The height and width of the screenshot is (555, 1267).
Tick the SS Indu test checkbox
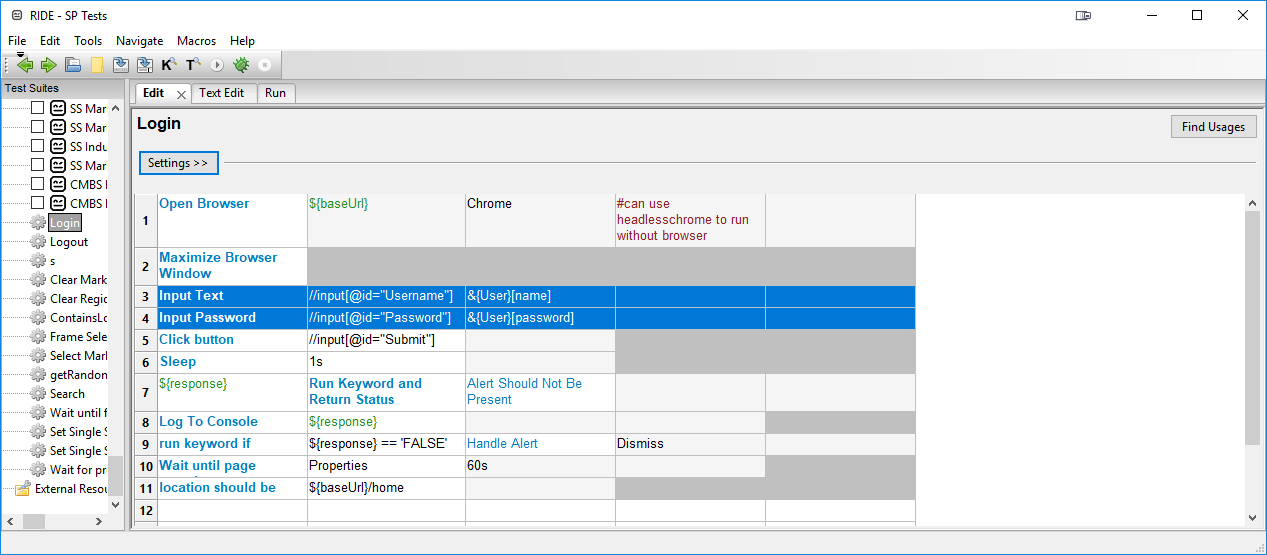(x=38, y=146)
